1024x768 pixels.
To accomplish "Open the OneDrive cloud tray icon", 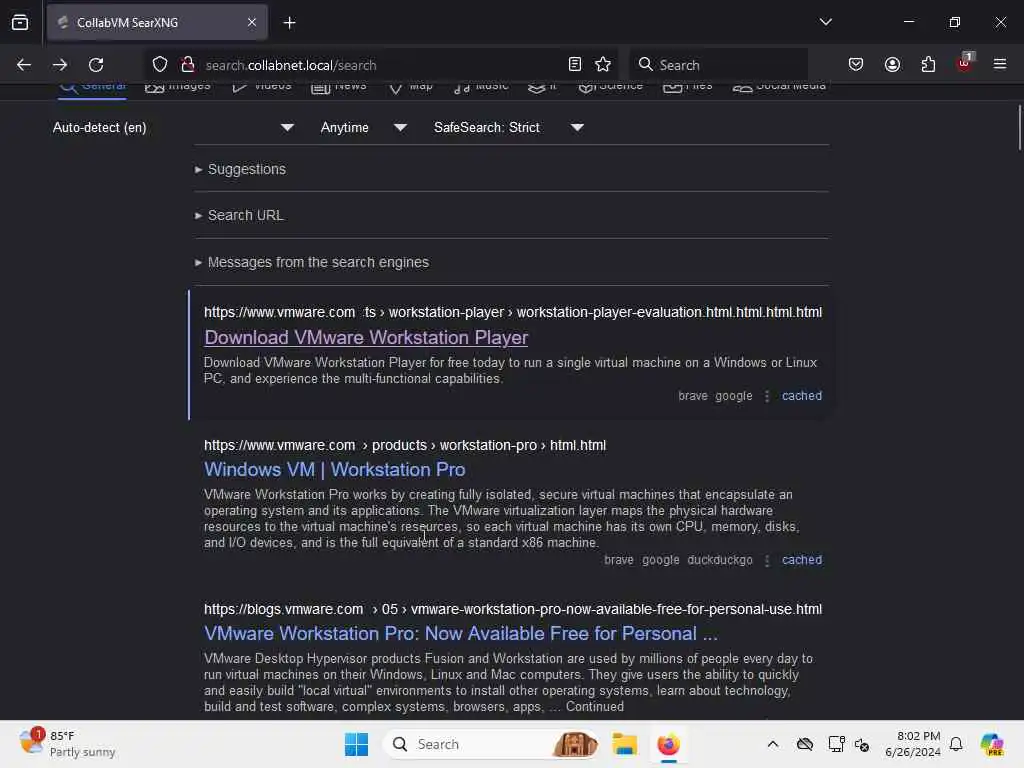I will click(805, 744).
